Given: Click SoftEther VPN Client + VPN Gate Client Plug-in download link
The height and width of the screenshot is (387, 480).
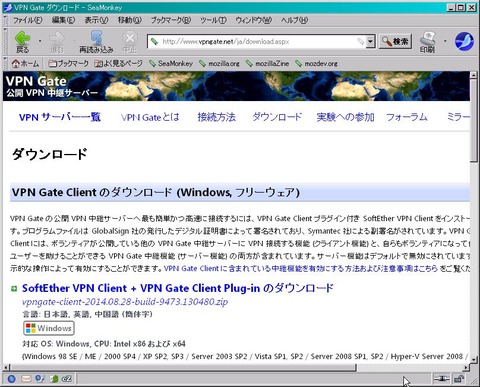Looking at the screenshot, I should click(178, 288).
